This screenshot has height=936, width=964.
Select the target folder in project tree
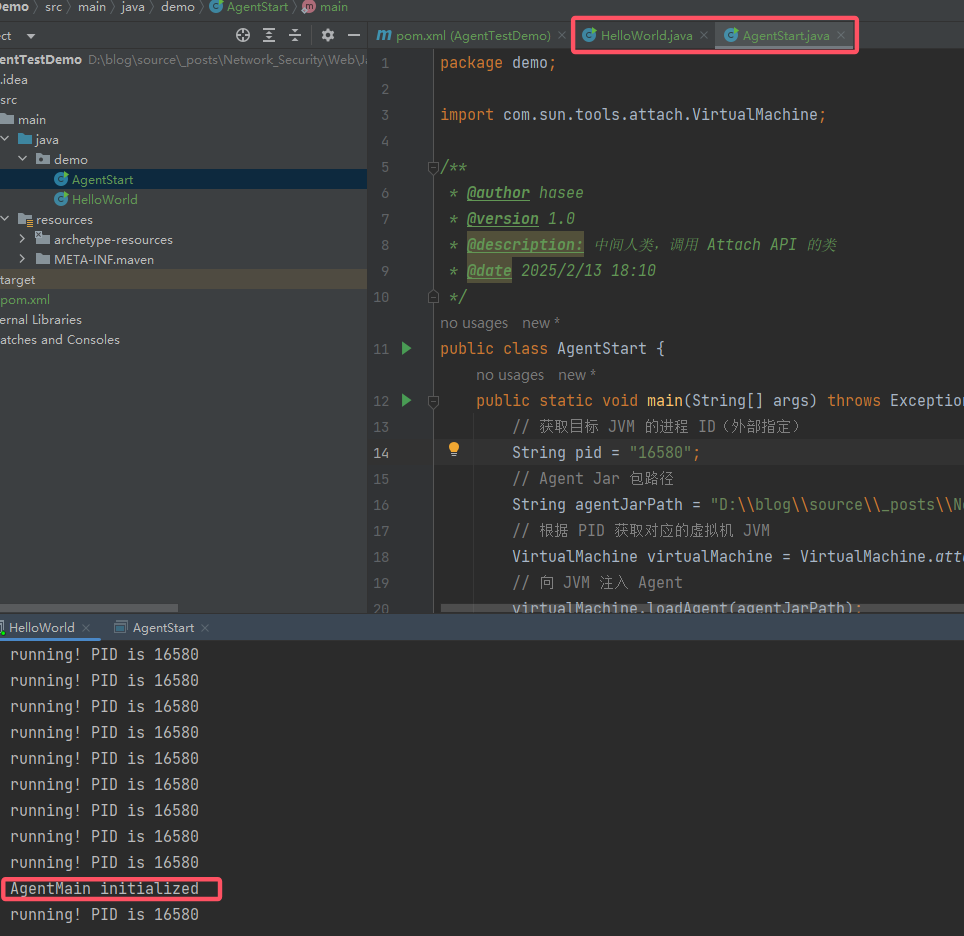click(x=183, y=279)
